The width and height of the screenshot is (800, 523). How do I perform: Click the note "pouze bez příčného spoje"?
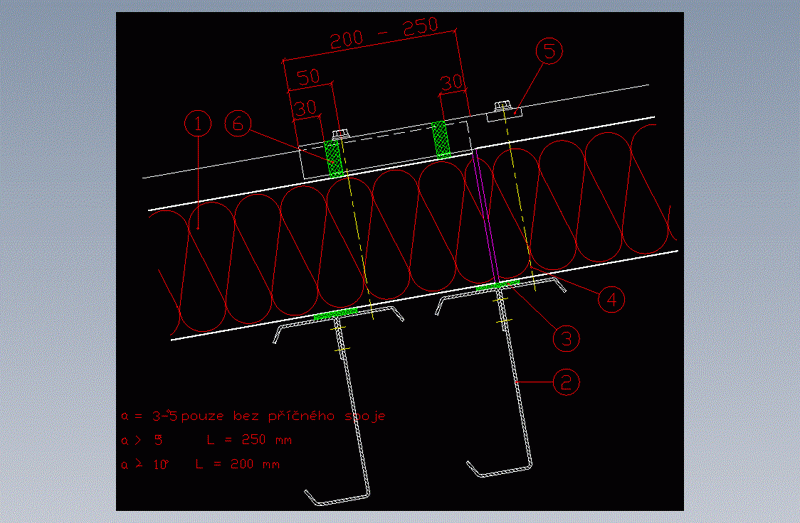click(284, 415)
